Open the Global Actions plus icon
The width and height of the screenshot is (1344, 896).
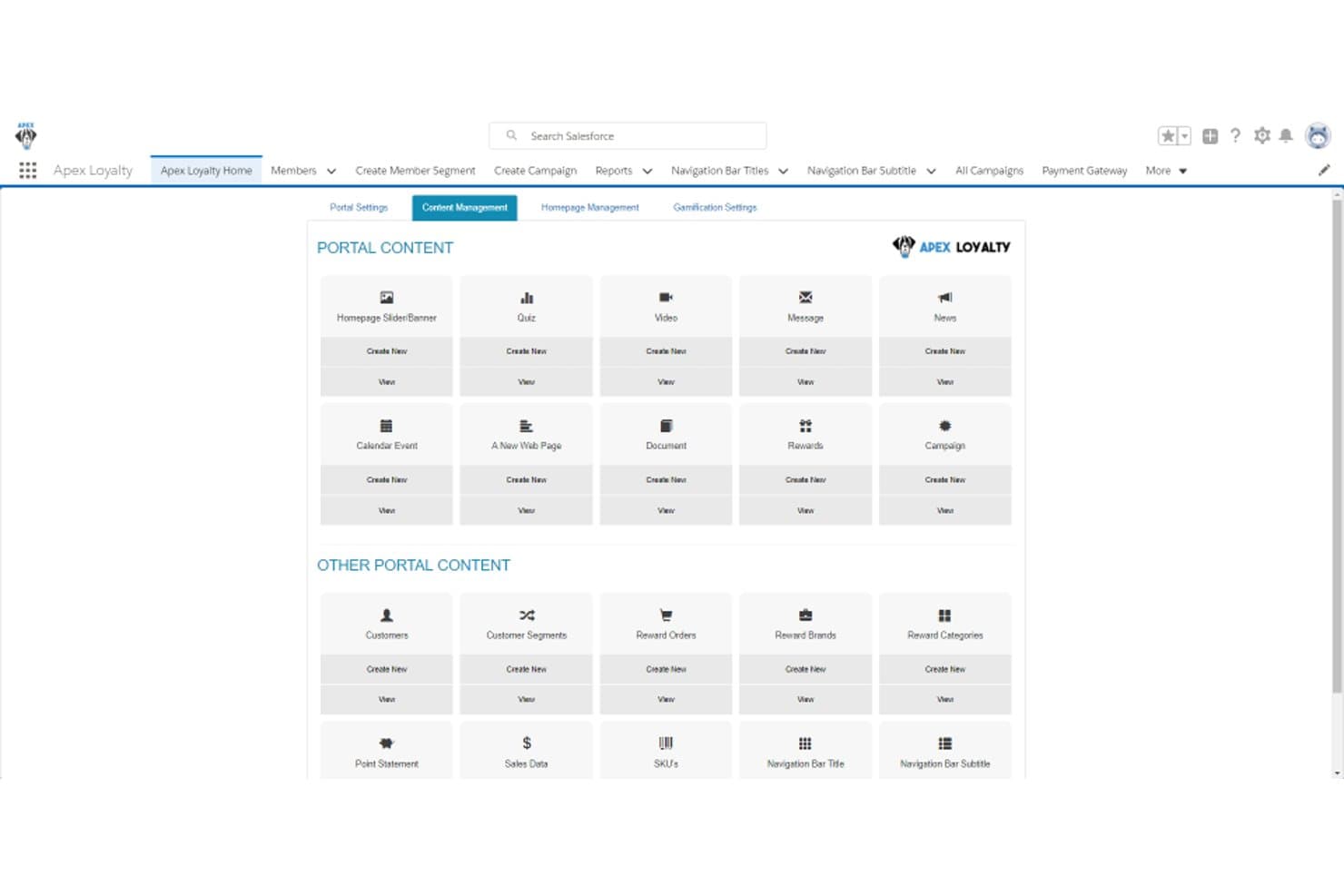pos(1210,136)
